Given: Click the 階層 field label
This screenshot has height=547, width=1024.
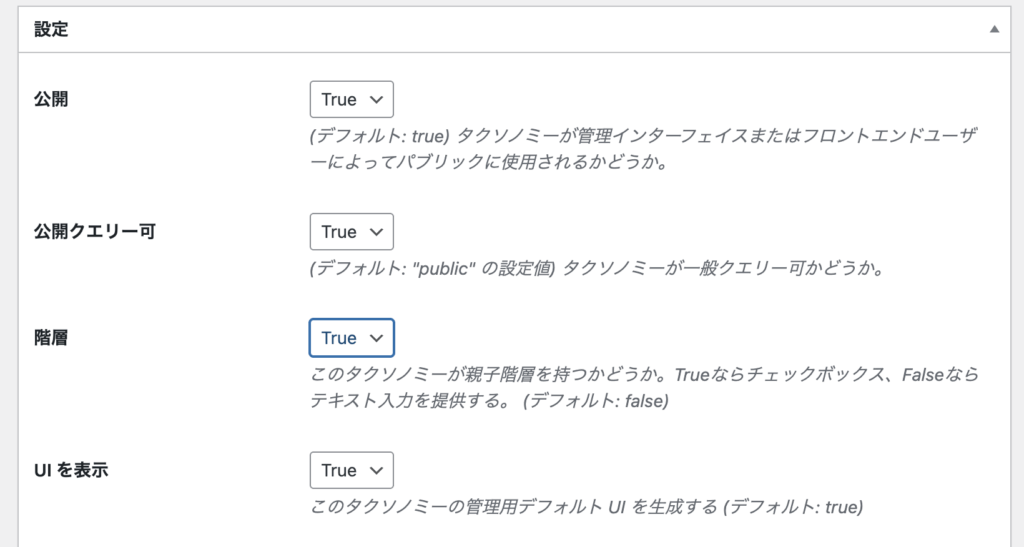Looking at the screenshot, I should [x=51, y=338].
